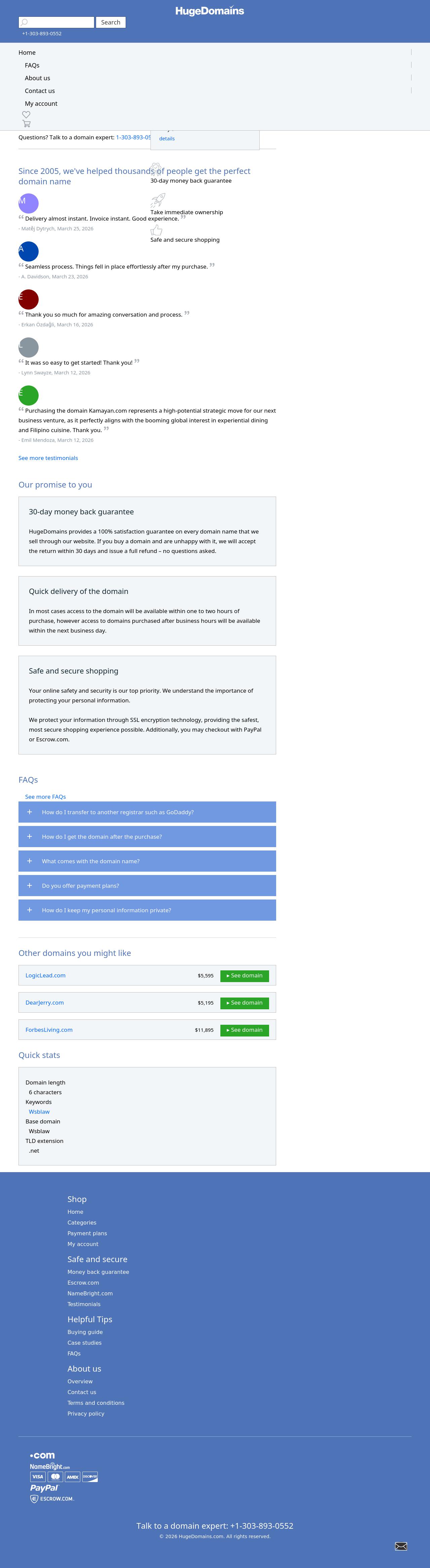Click the PayPal logo in footer
This screenshot has width=430, height=1568.
pyautogui.click(x=44, y=1488)
